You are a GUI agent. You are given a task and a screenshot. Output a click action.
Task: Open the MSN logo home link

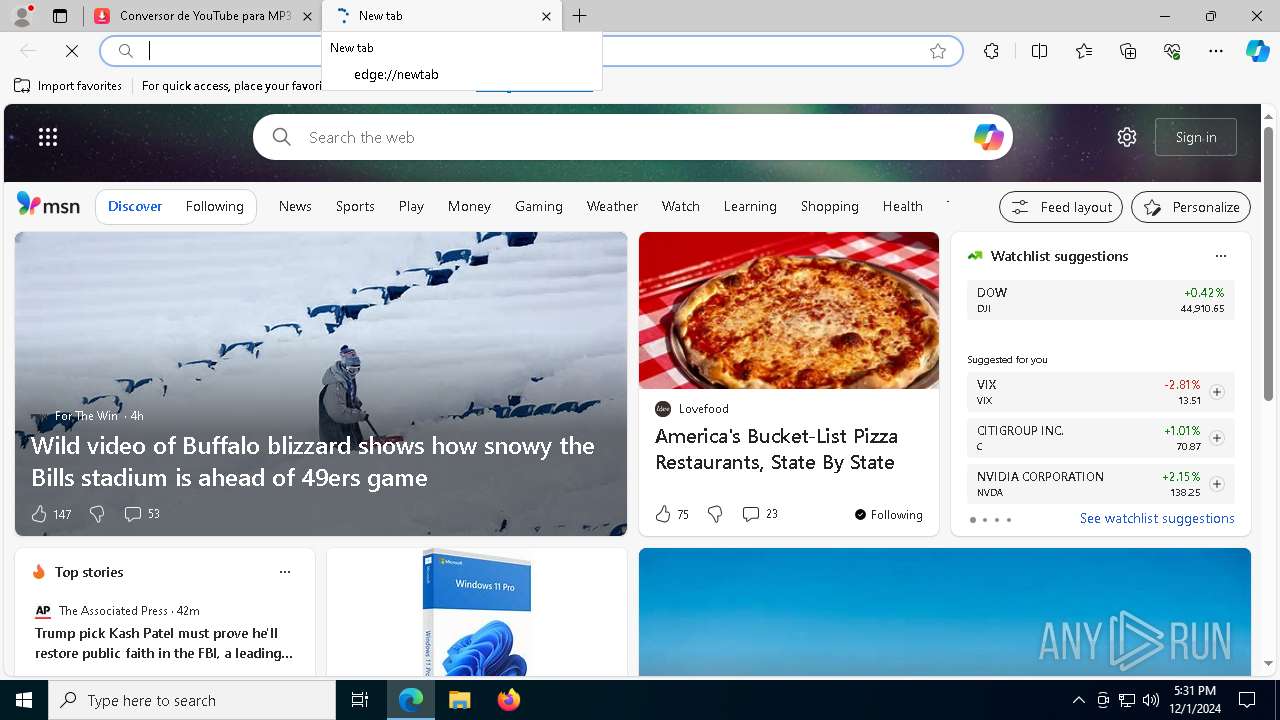pos(48,205)
